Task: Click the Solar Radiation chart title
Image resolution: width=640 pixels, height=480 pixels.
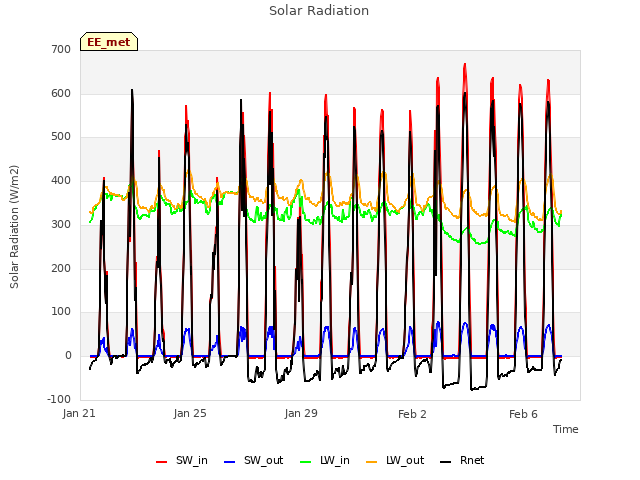Action: [x=319, y=11]
